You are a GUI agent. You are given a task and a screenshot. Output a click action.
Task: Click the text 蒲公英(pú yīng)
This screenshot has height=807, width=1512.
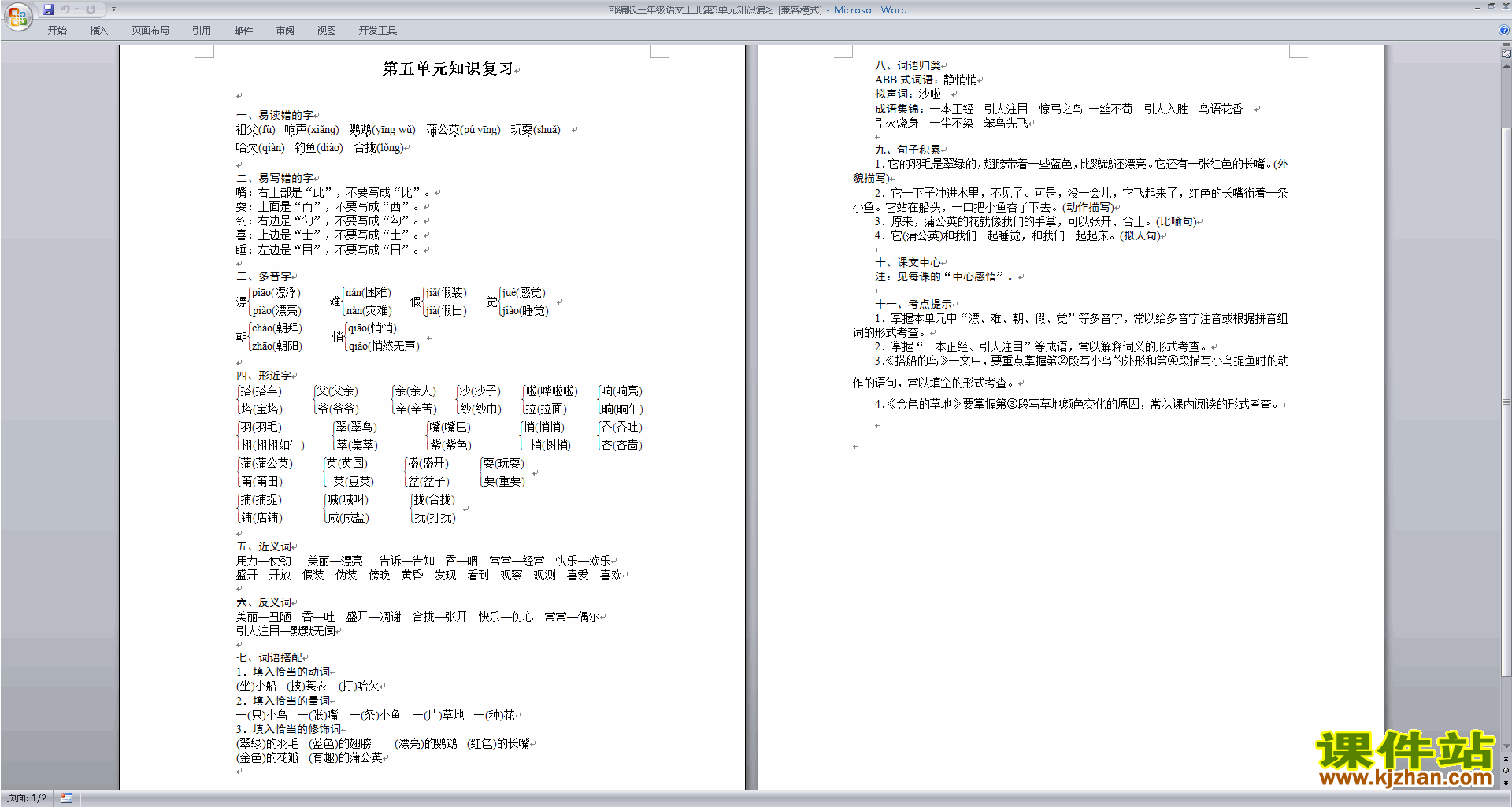[x=463, y=129]
